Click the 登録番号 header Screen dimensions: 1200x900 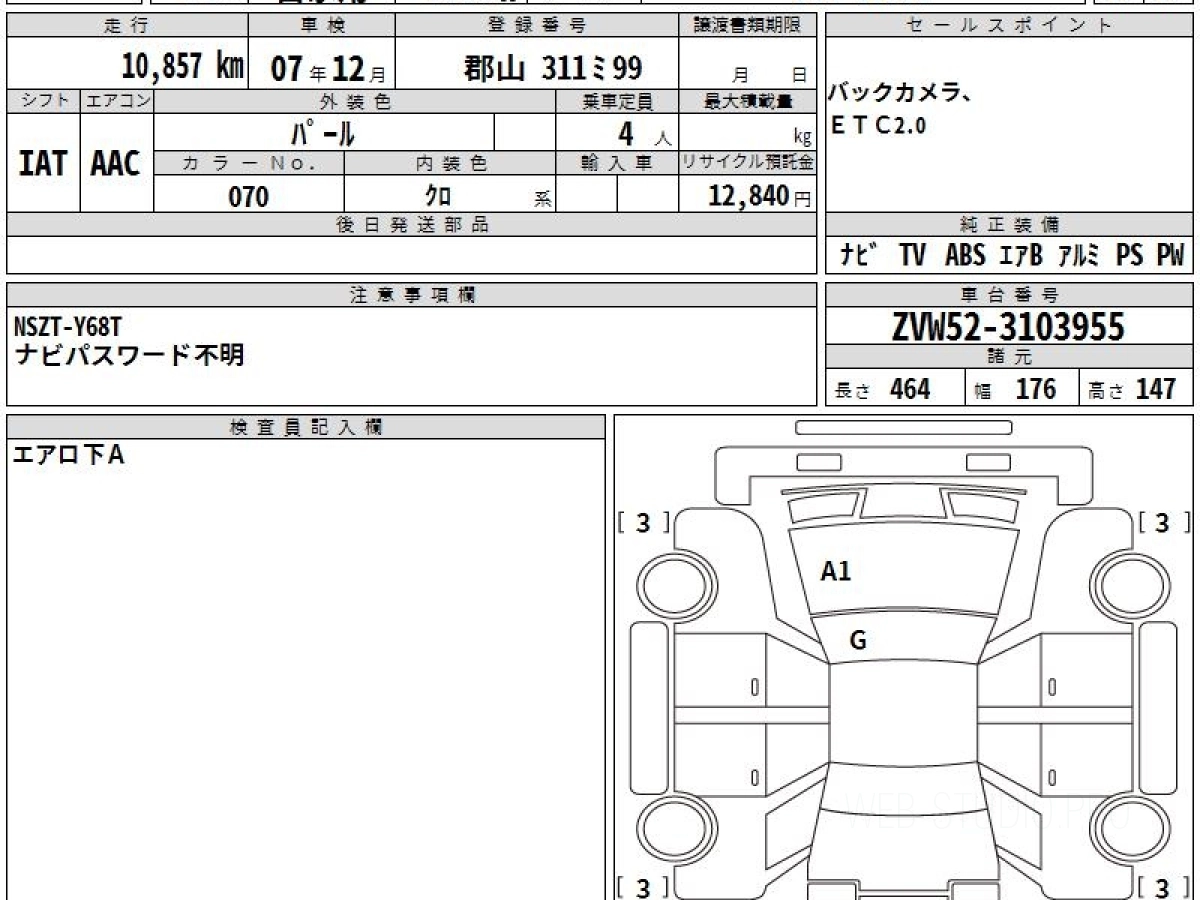(x=537, y=26)
